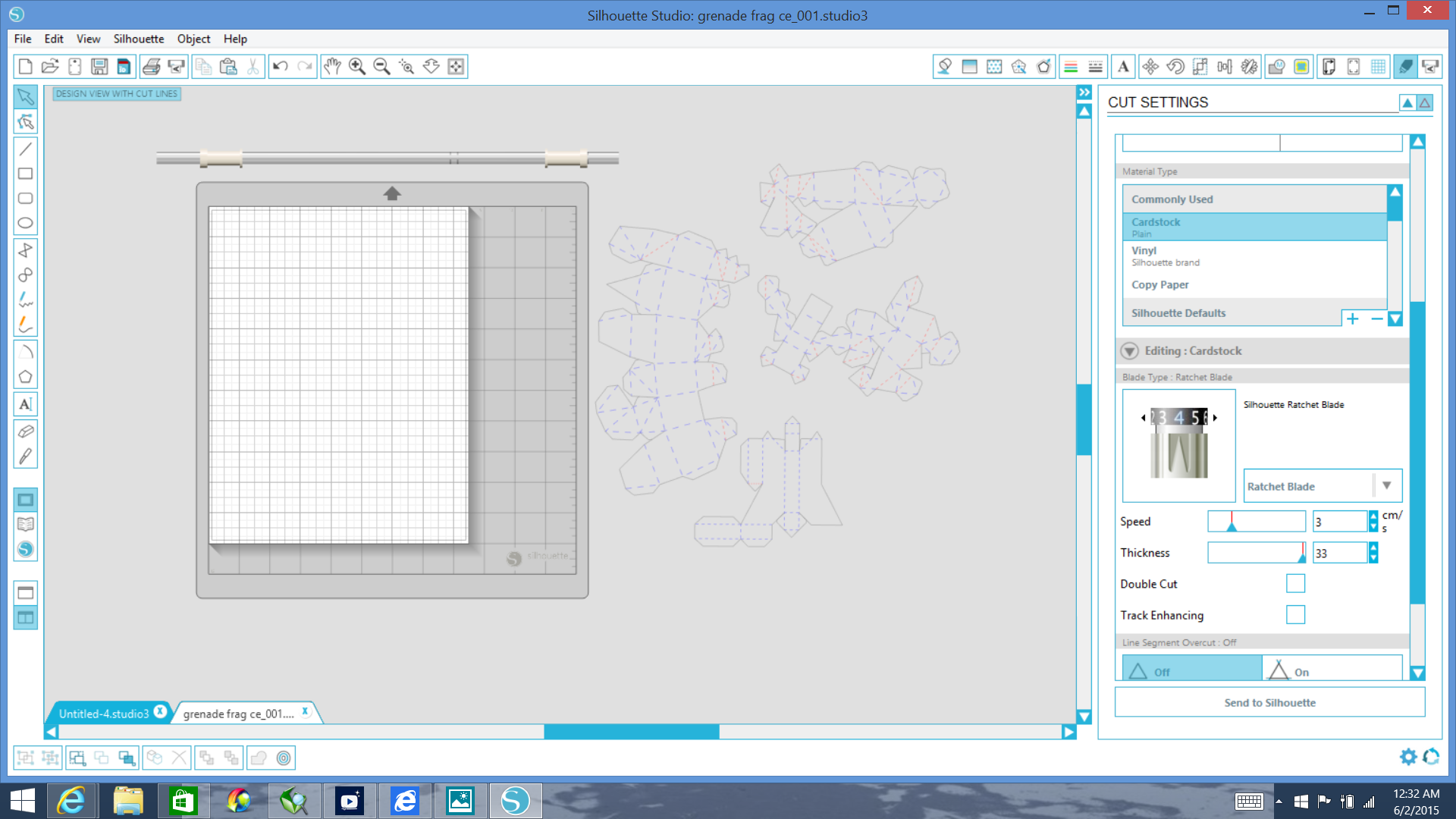Collapse the Editing : Cardstock section
Viewport: 1456px width, 819px height.
point(1130,351)
